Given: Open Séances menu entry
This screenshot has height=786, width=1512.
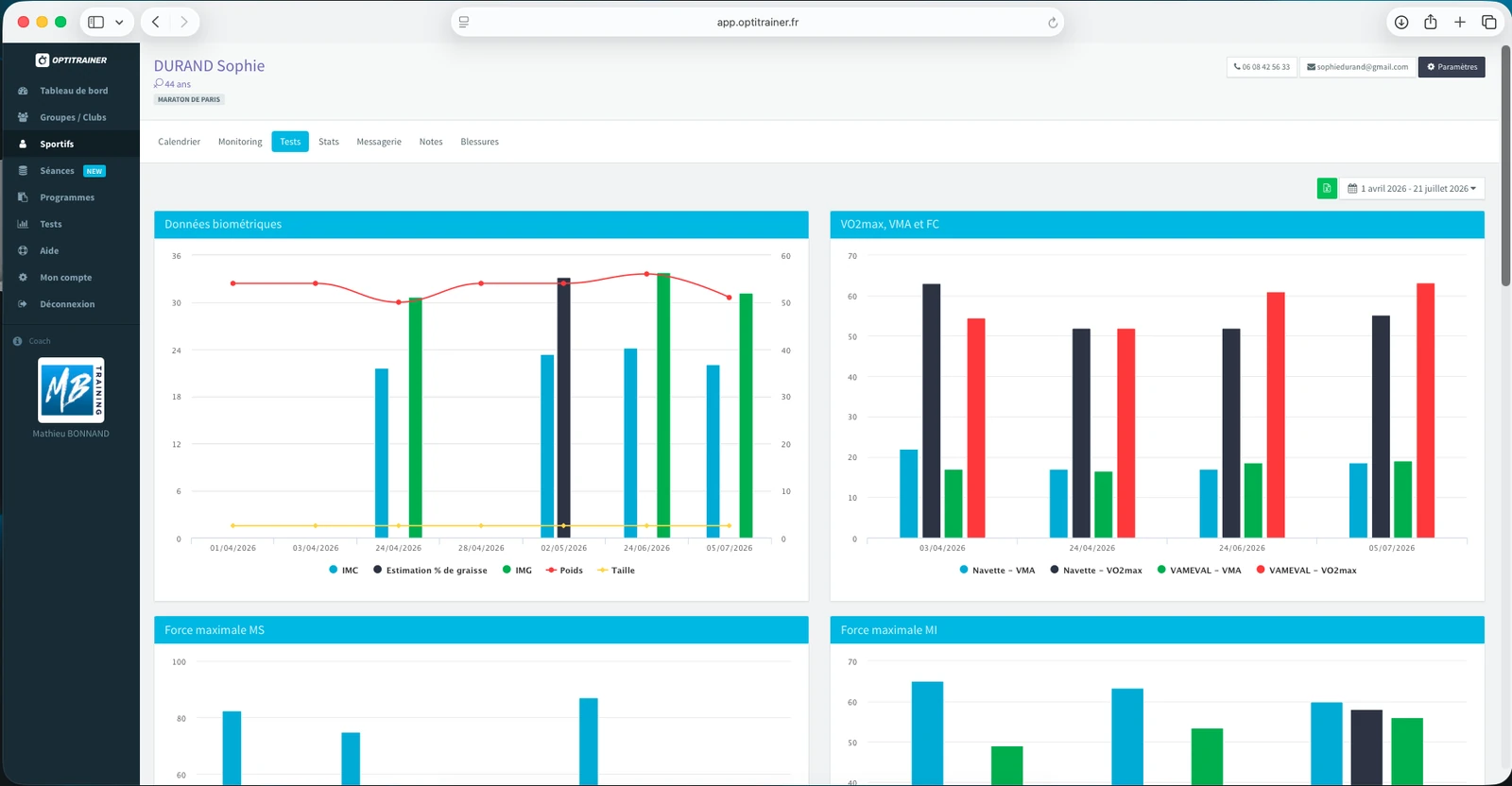Looking at the screenshot, I should pyautogui.click(x=57, y=171).
